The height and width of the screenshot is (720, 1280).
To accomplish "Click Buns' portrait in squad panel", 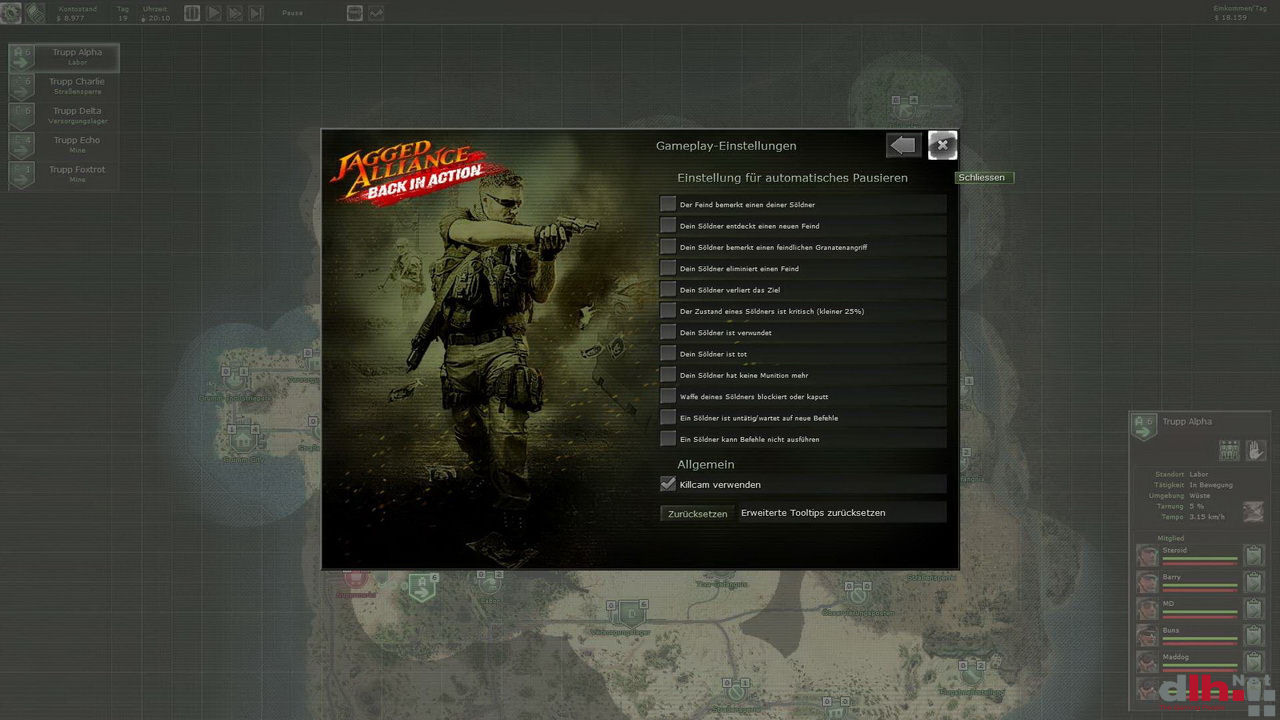I will (1147, 636).
